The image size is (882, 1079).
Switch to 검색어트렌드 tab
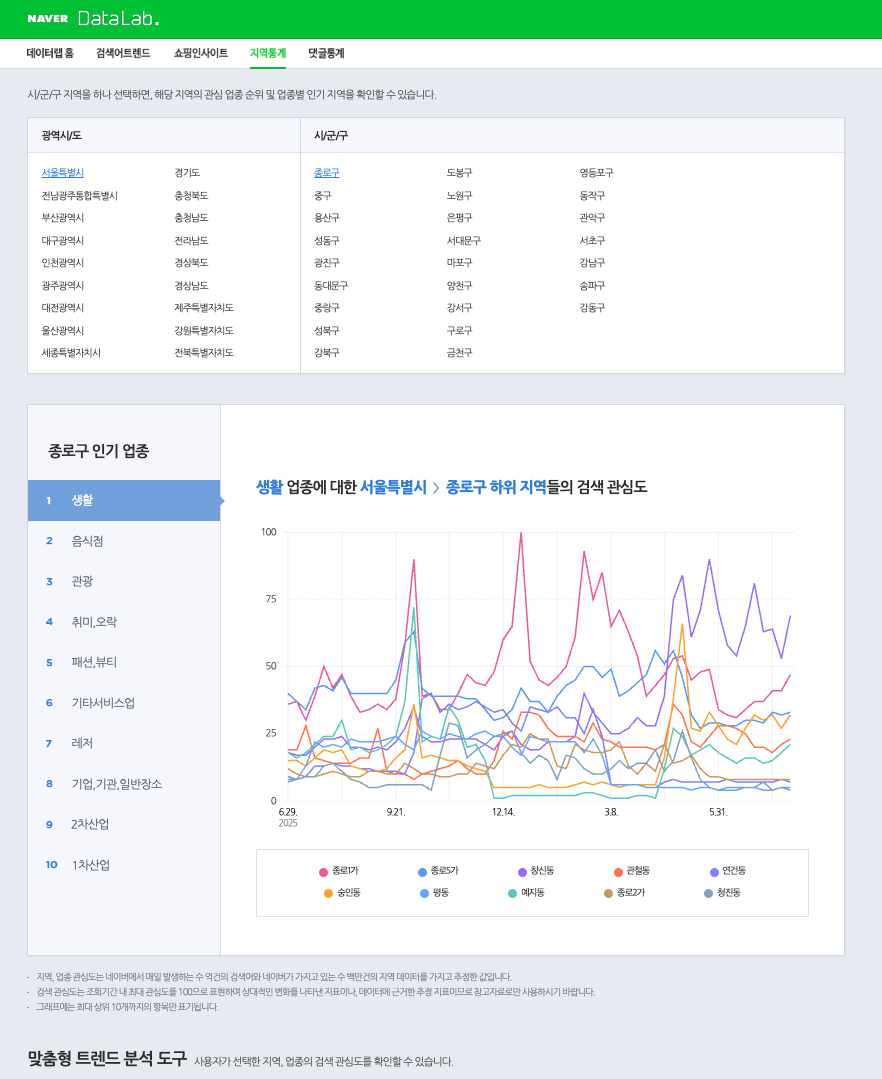click(123, 53)
